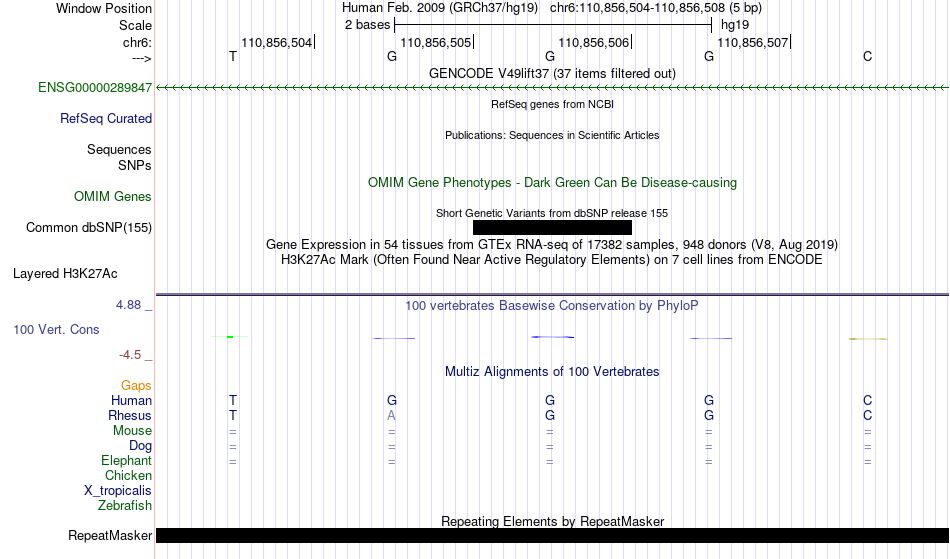Click the OMIM Genes track label
This screenshot has height=559, width=950.
tap(113, 197)
